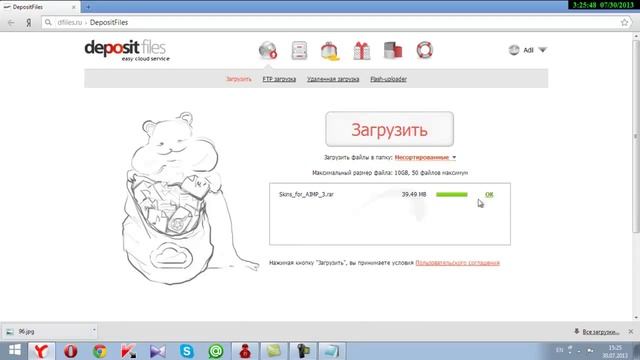Viewport: 640px width, 360px height.
Task: Open the Пользовательского соглашения link
Action: pos(458,263)
